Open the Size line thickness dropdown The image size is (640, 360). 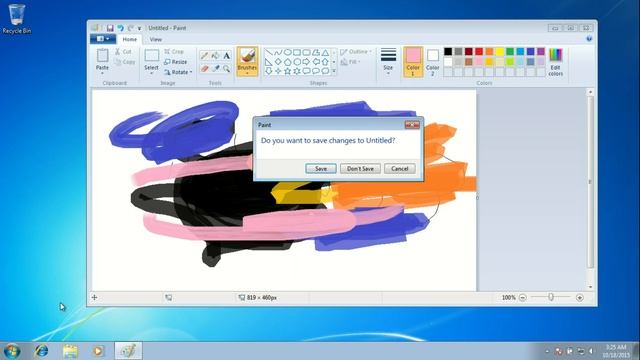388,61
